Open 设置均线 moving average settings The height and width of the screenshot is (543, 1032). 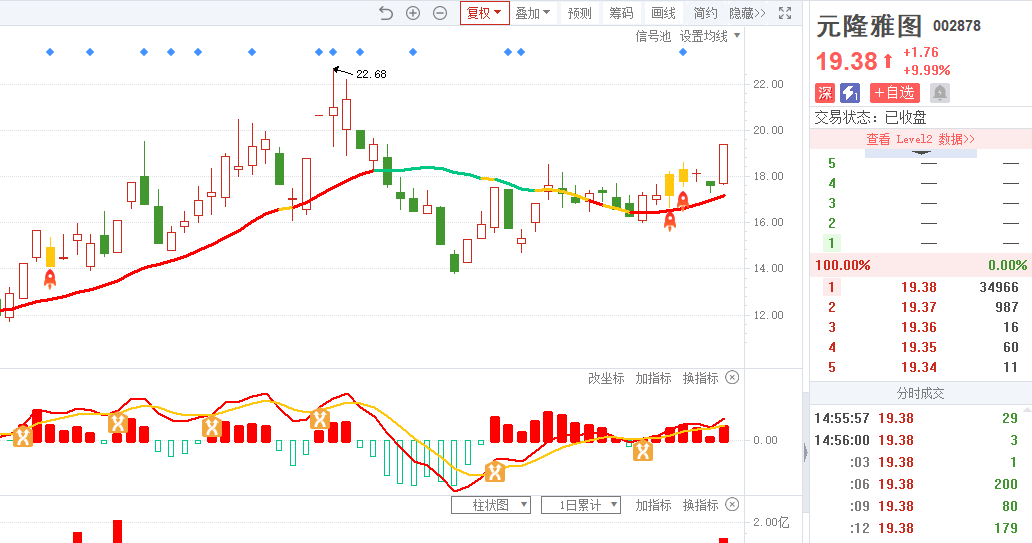[710, 36]
